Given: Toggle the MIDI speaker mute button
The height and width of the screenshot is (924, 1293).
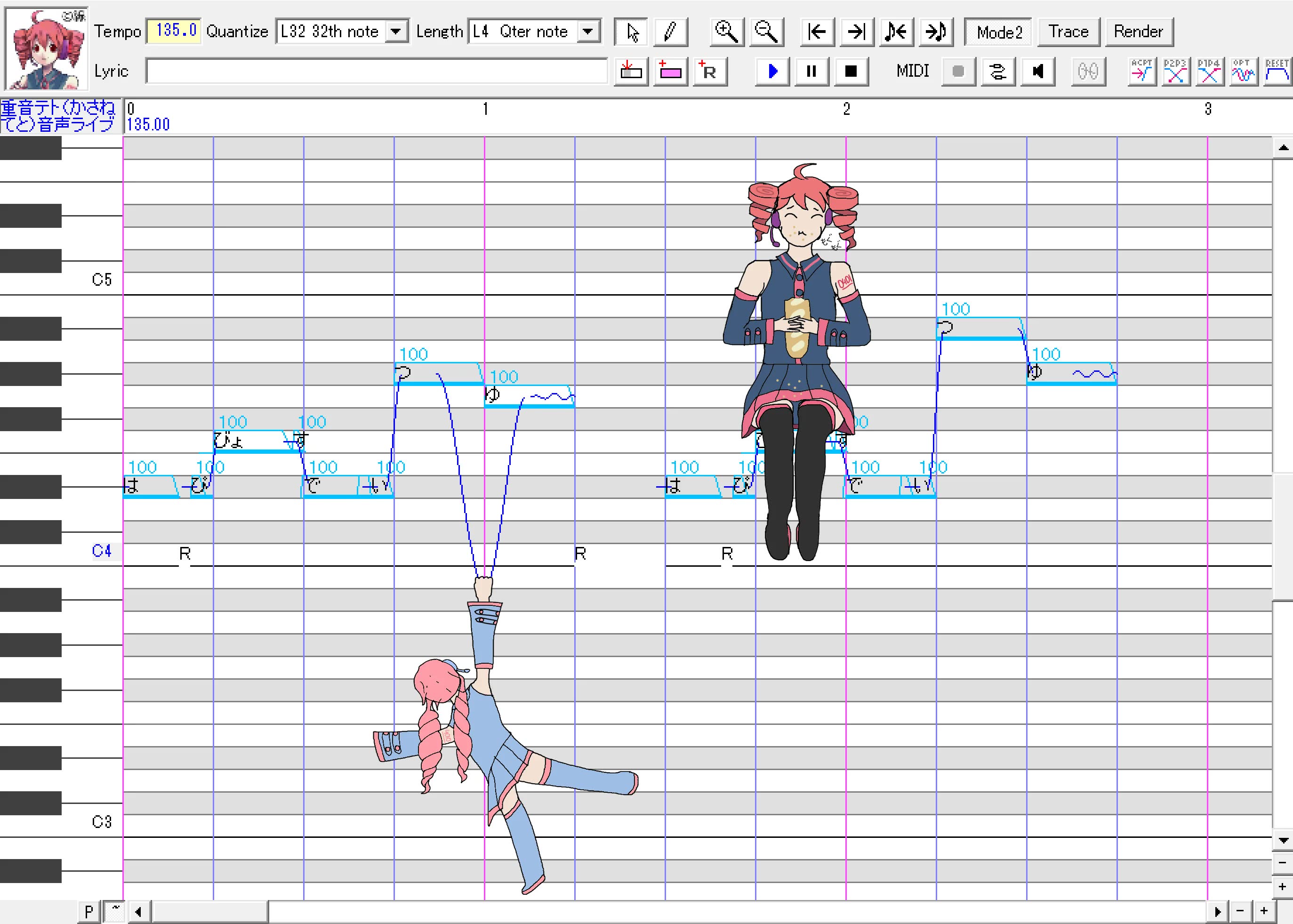Looking at the screenshot, I should click(x=1037, y=72).
